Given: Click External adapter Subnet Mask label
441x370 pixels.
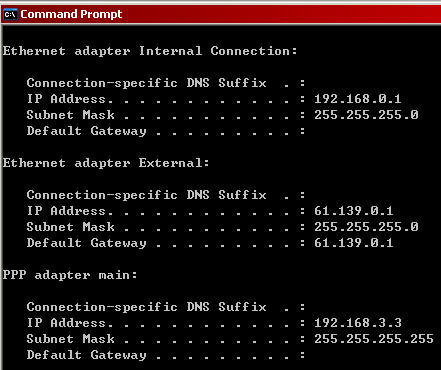Looking at the screenshot, I should coord(71,227).
